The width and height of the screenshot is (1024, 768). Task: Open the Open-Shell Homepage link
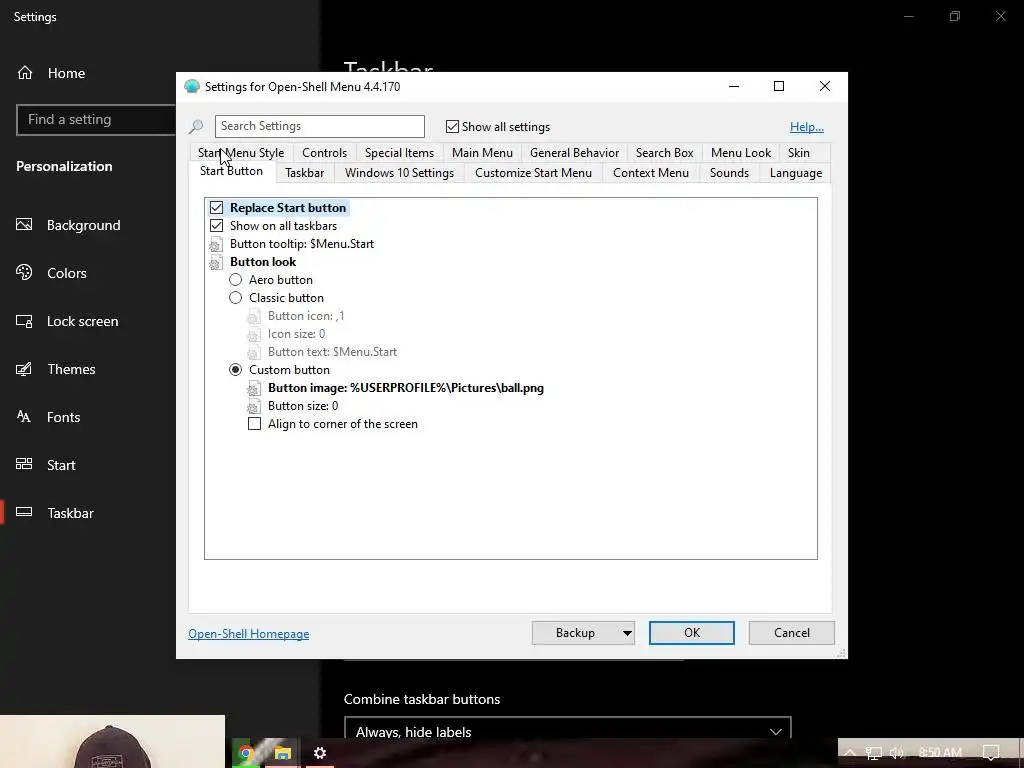(x=249, y=634)
